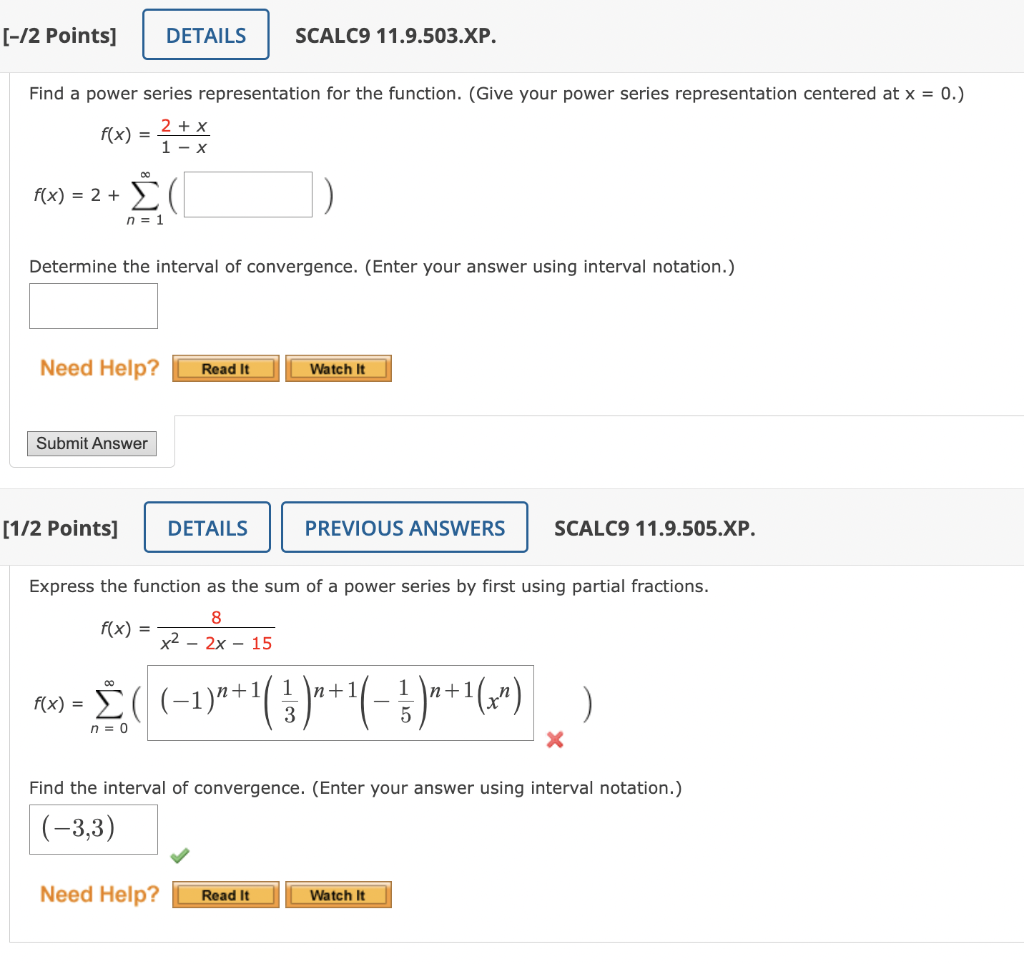Screen dimensions: 1024x964
Task: Open DETAILS for exercise SCALC9 11.9.505.XP
Action: (206, 527)
